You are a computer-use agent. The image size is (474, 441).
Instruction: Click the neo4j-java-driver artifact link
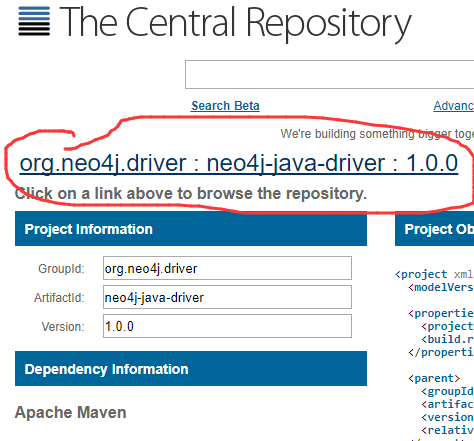tap(296, 163)
